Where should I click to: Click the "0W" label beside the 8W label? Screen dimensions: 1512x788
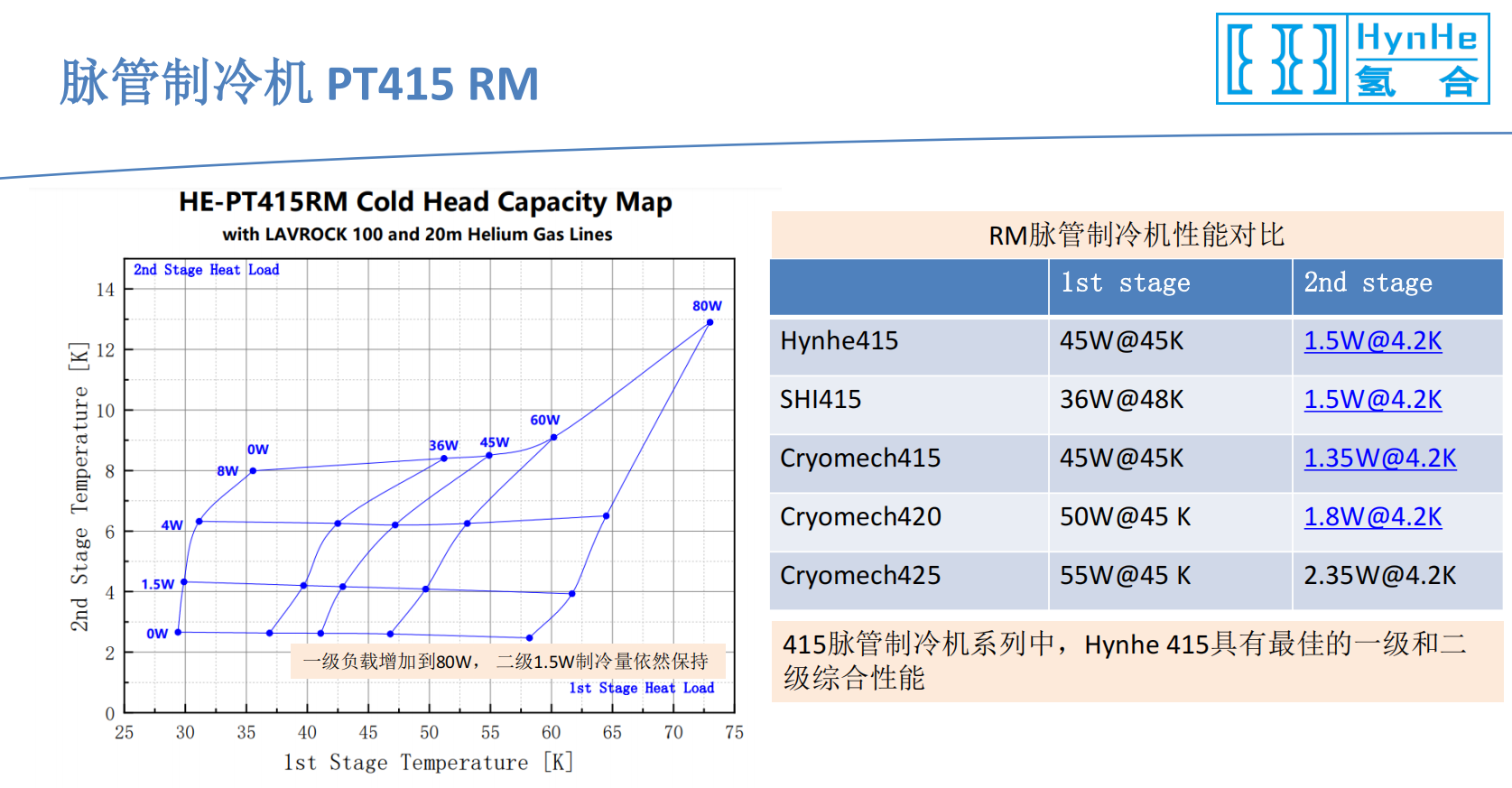258,450
